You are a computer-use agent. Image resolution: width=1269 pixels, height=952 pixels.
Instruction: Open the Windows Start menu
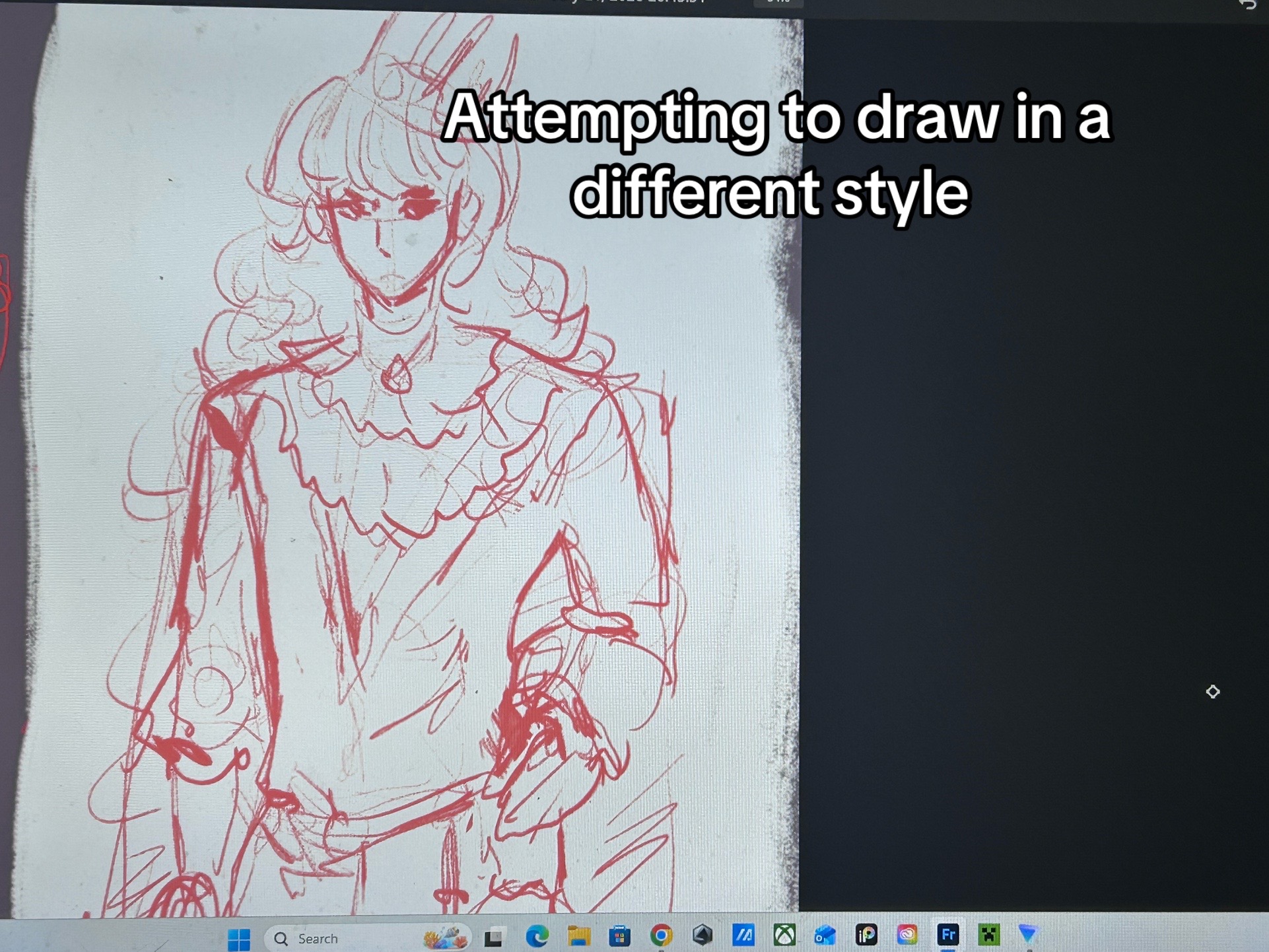pos(239,938)
